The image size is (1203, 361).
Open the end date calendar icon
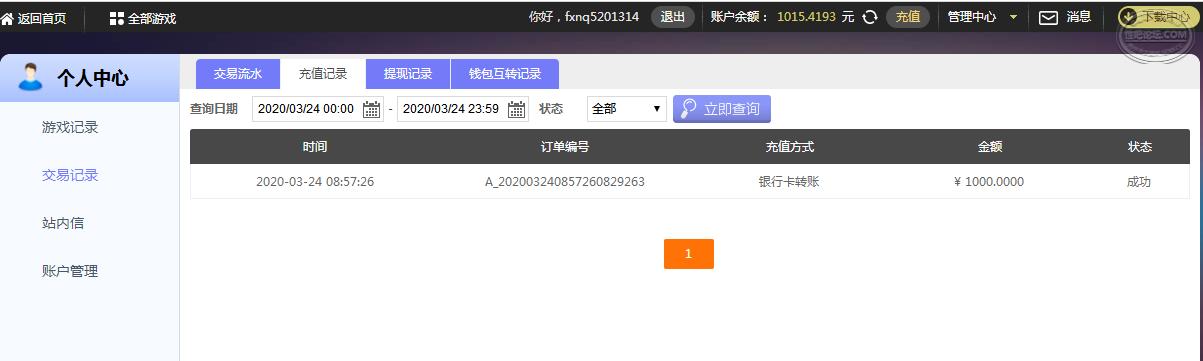click(517, 109)
